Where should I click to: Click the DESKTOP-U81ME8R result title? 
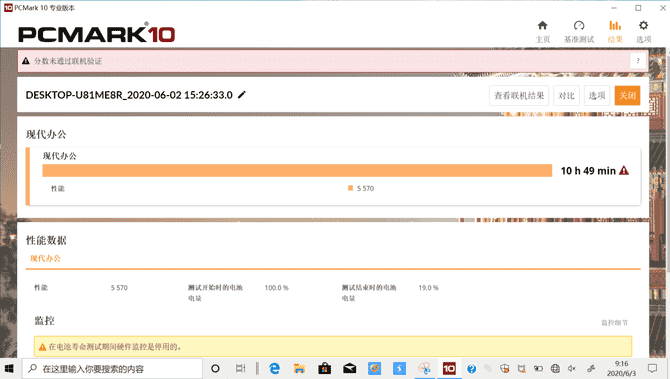point(129,95)
